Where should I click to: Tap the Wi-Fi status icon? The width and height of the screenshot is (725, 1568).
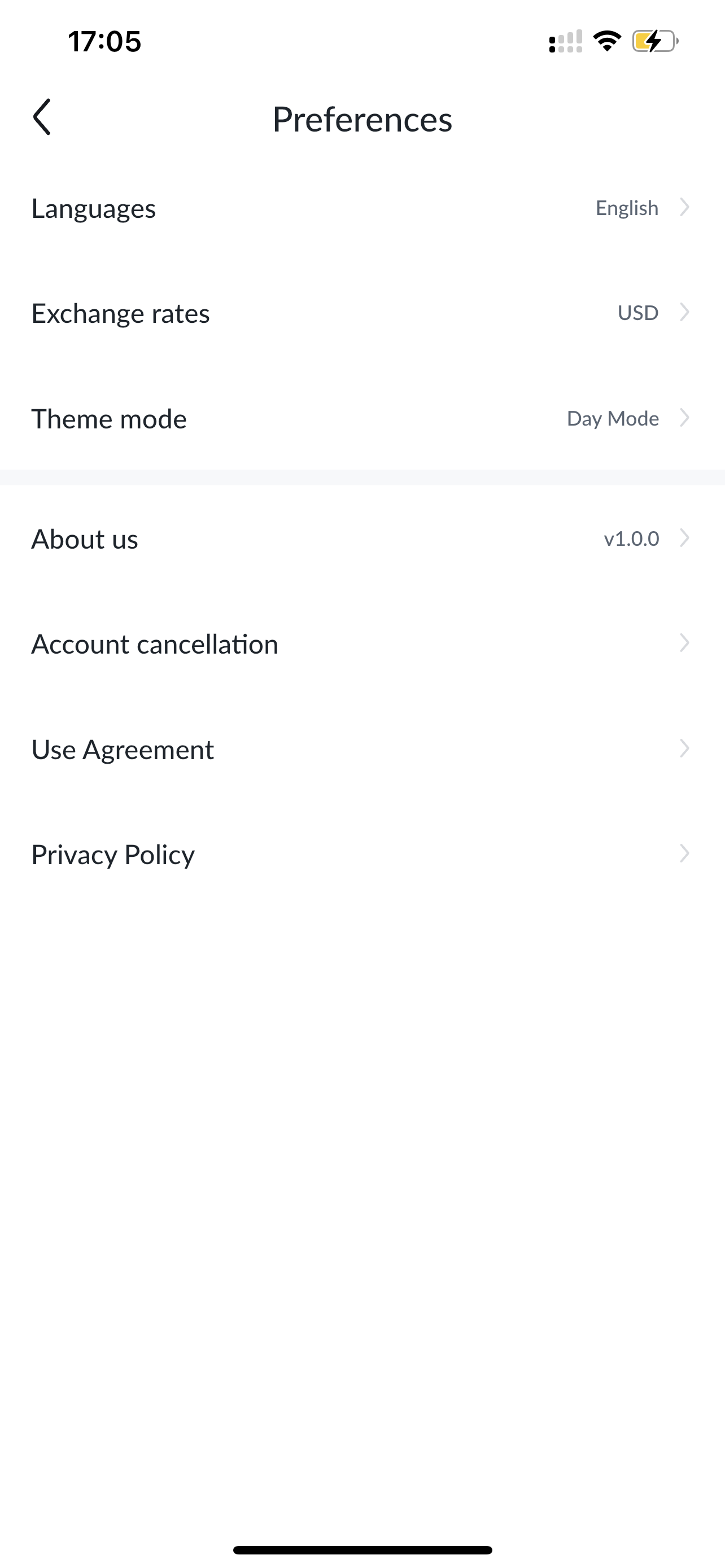607,41
